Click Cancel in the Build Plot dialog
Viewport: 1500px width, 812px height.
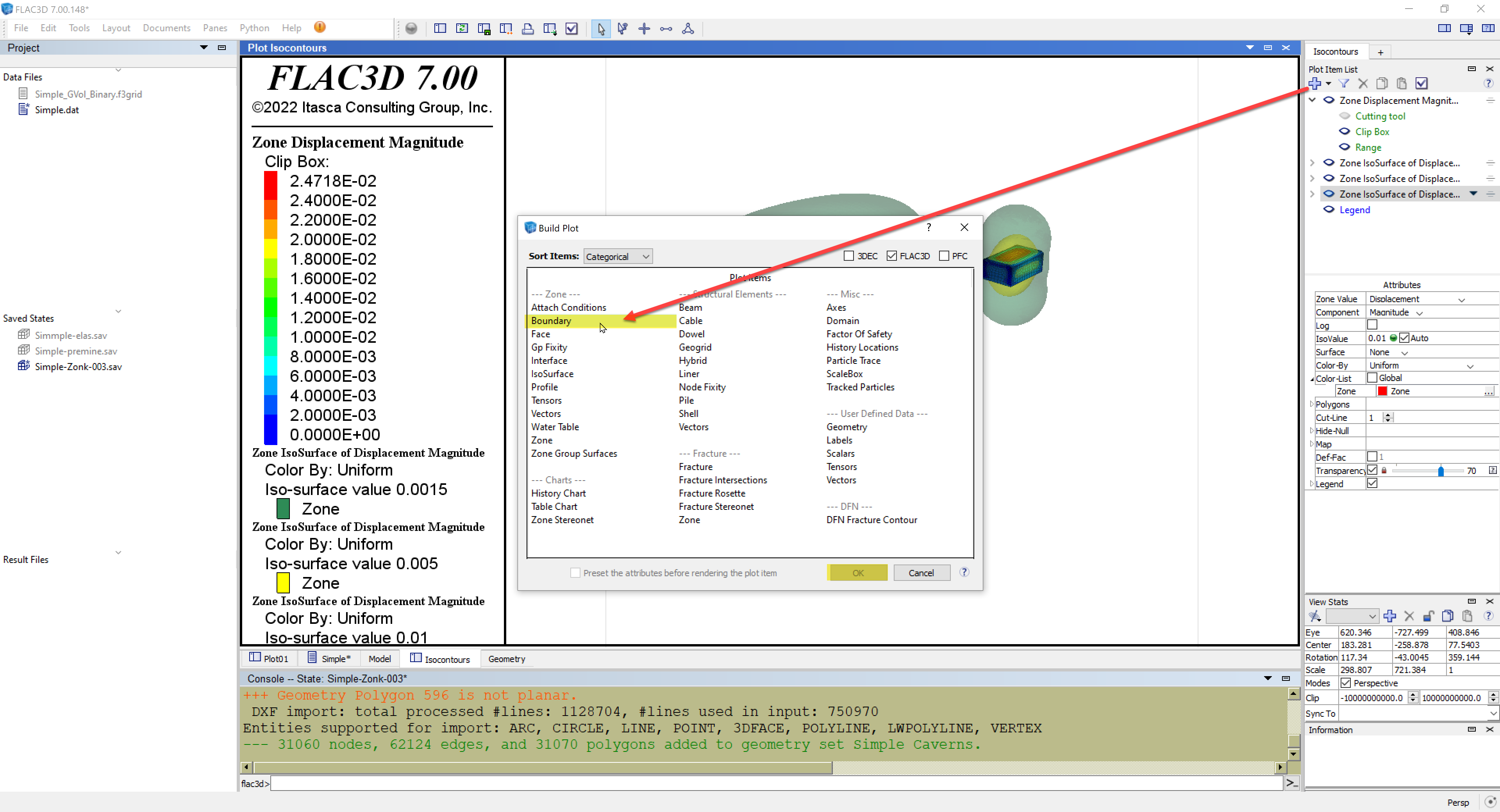921,573
